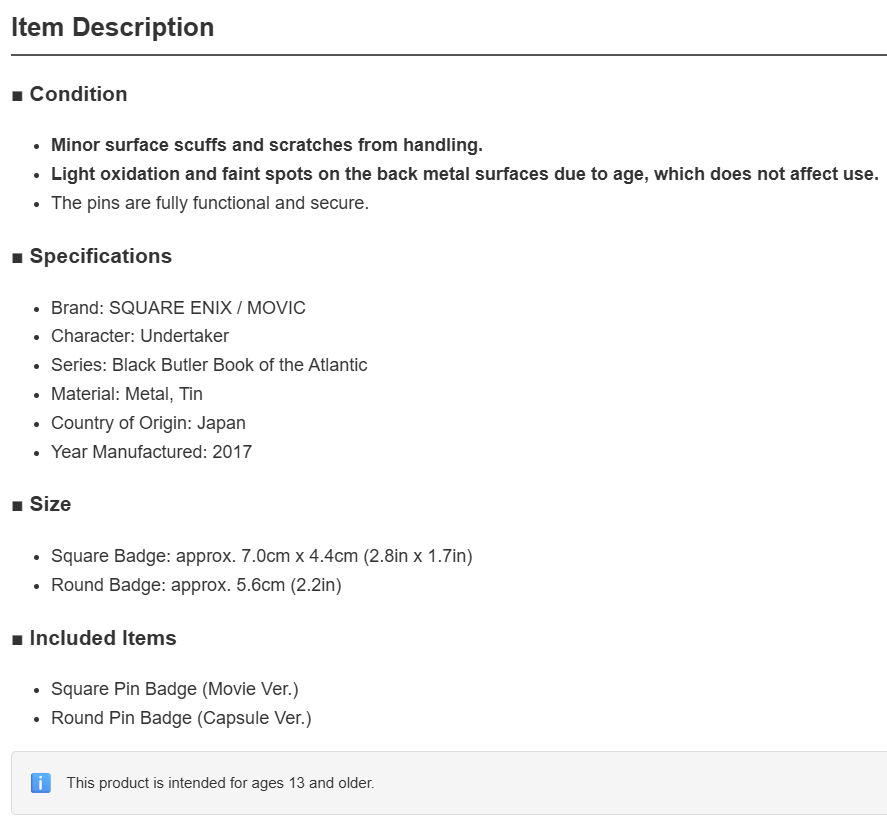The width and height of the screenshot is (887, 829).
Task: Click the pins fully functional text
Action: tap(210, 203)
